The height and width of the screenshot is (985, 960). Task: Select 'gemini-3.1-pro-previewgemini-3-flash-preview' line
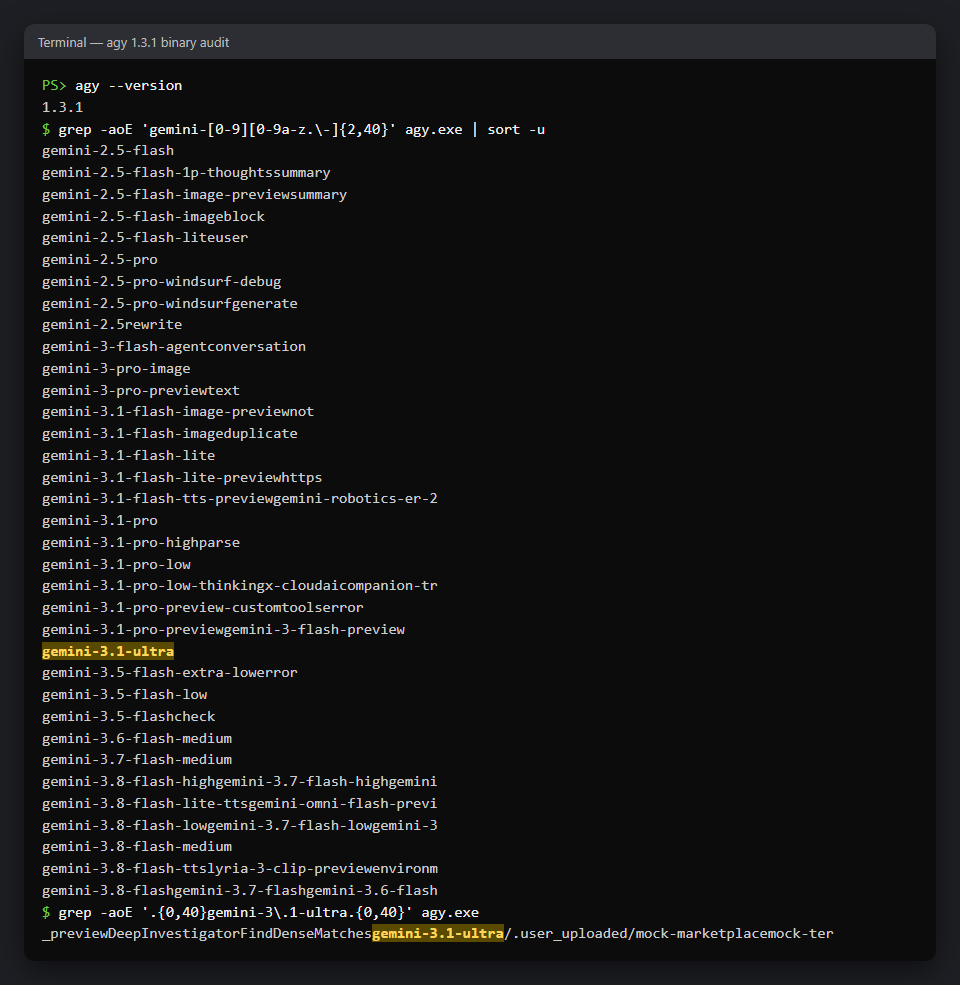(x=224, y=629)
